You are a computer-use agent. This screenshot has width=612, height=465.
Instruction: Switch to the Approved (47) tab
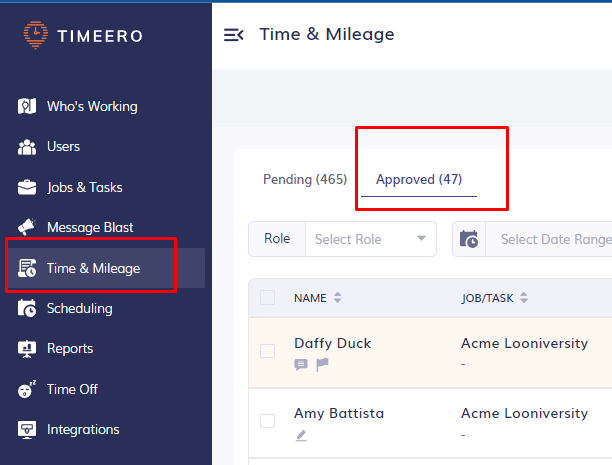tap(419, 179)
